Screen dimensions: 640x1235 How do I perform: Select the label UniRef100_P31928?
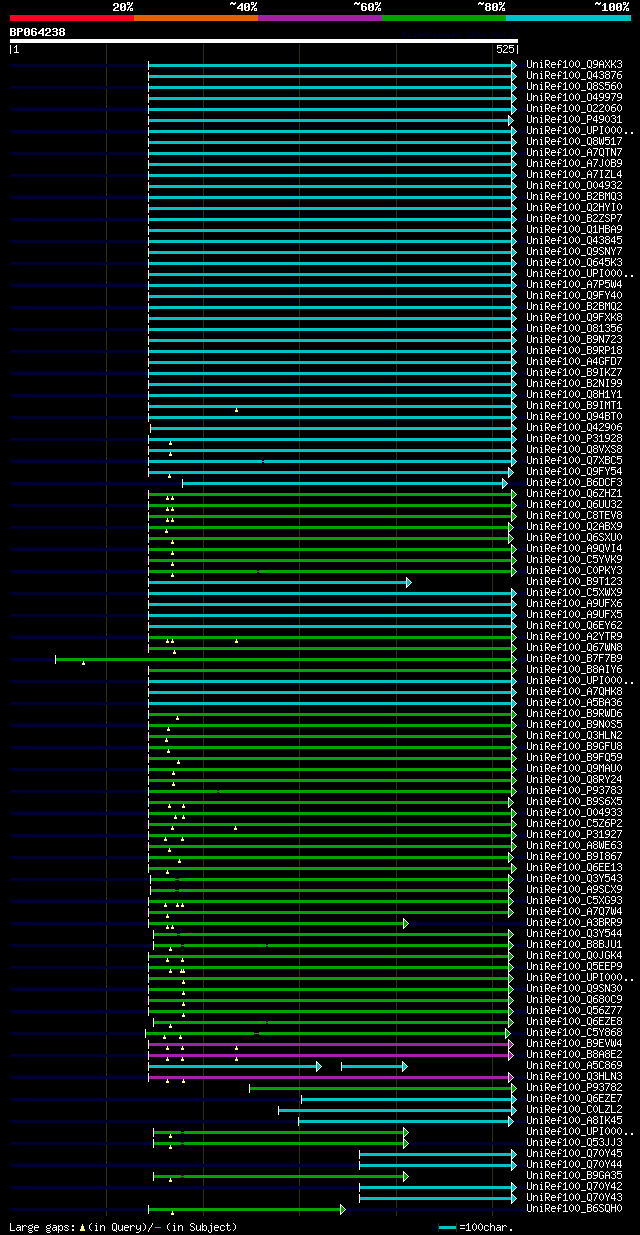tap(574, 439)
